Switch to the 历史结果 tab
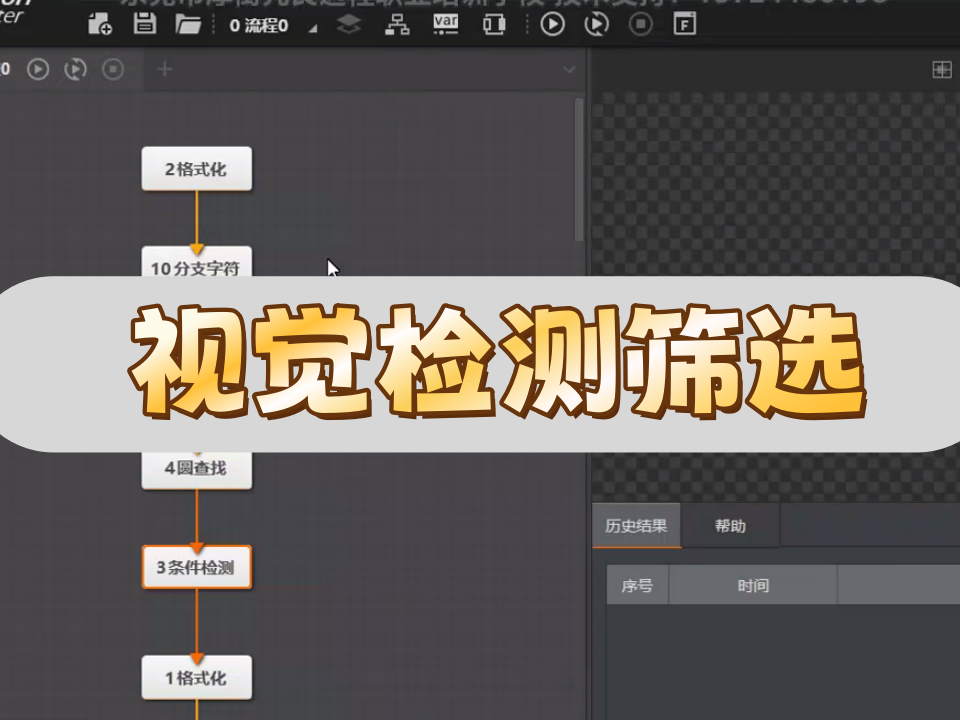This screenshot has width=960, height=720. click(x=636, y=526)
